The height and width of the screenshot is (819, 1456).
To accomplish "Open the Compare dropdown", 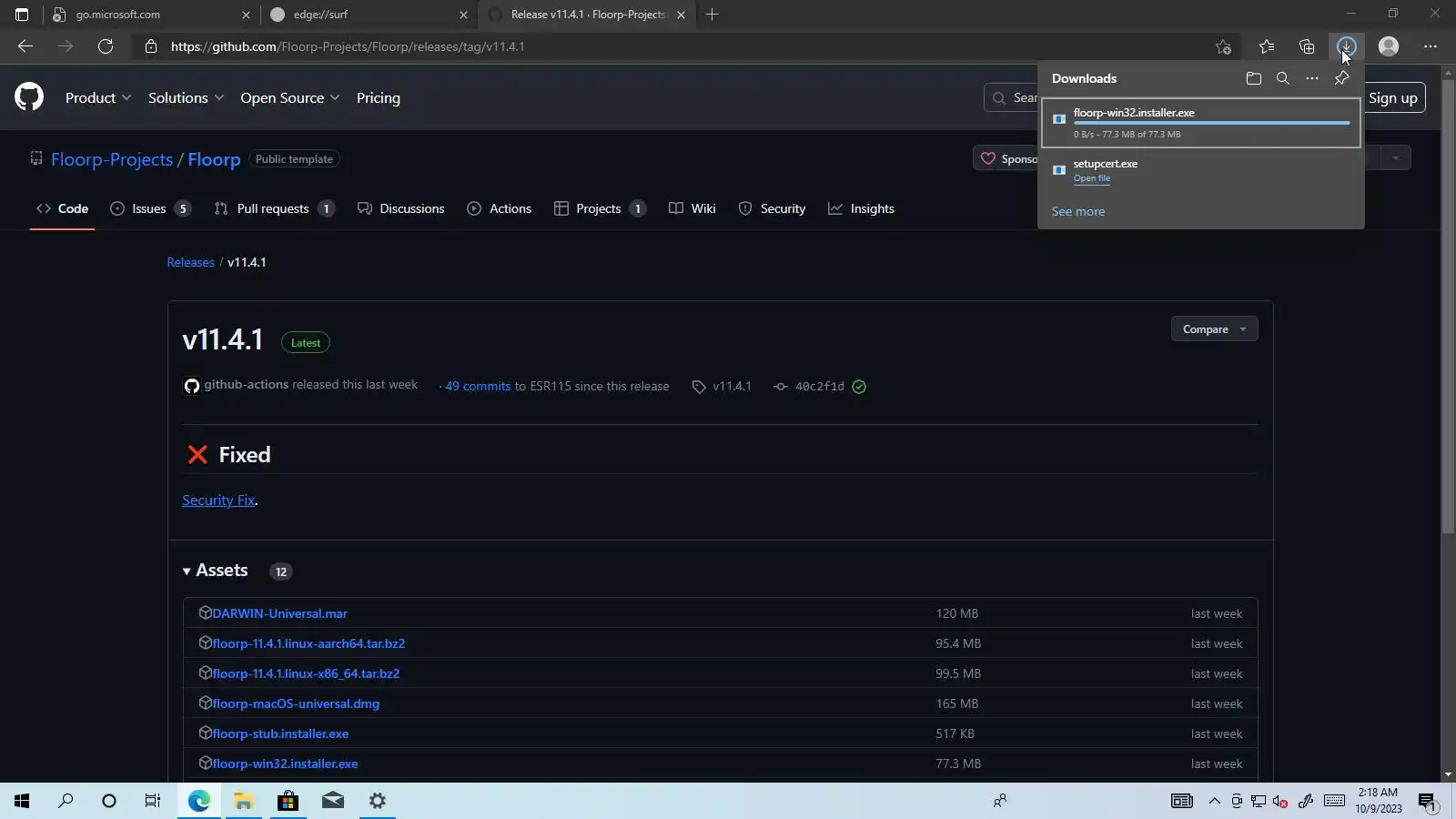I will click(1214, 329).
